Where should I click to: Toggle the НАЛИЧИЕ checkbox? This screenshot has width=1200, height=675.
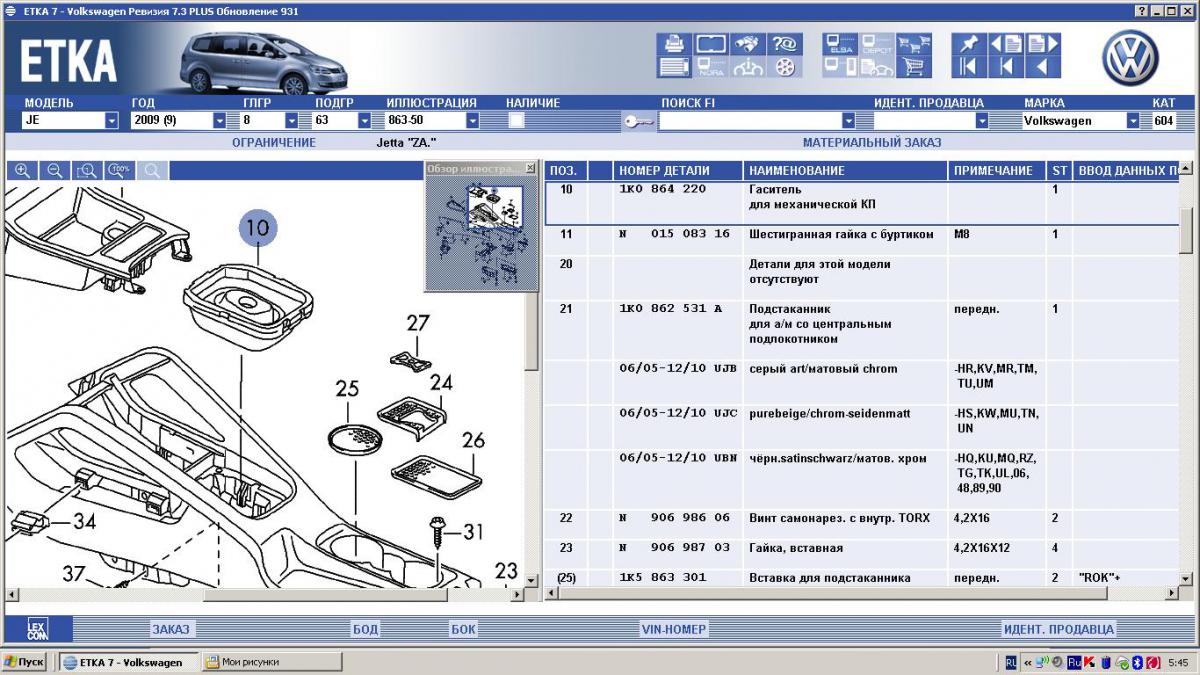(x=517, y=121)
